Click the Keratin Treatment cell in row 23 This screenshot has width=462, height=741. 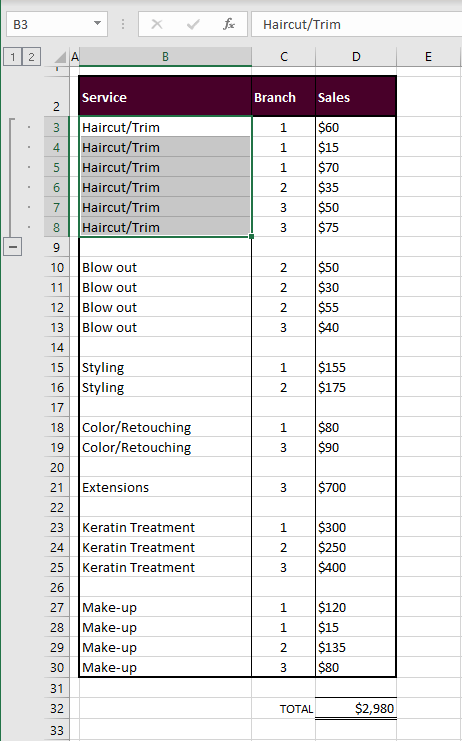pos(165,527)
